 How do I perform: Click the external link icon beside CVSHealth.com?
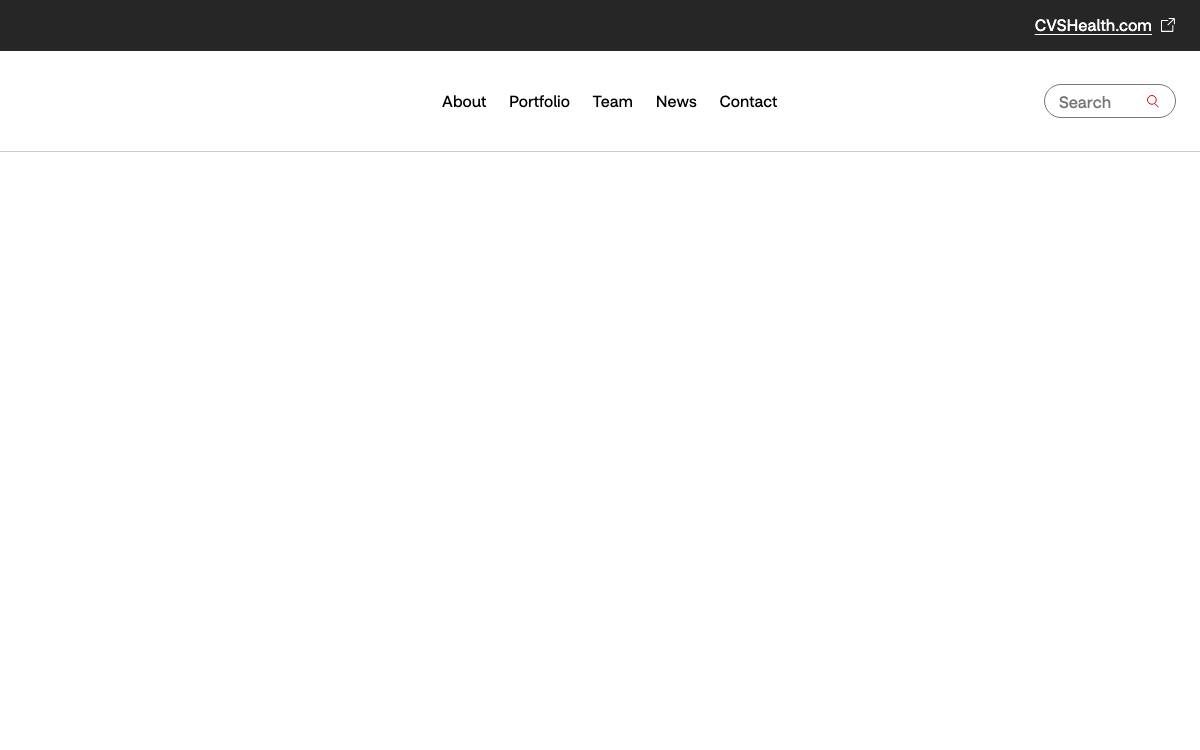(x=1168, y=25)
